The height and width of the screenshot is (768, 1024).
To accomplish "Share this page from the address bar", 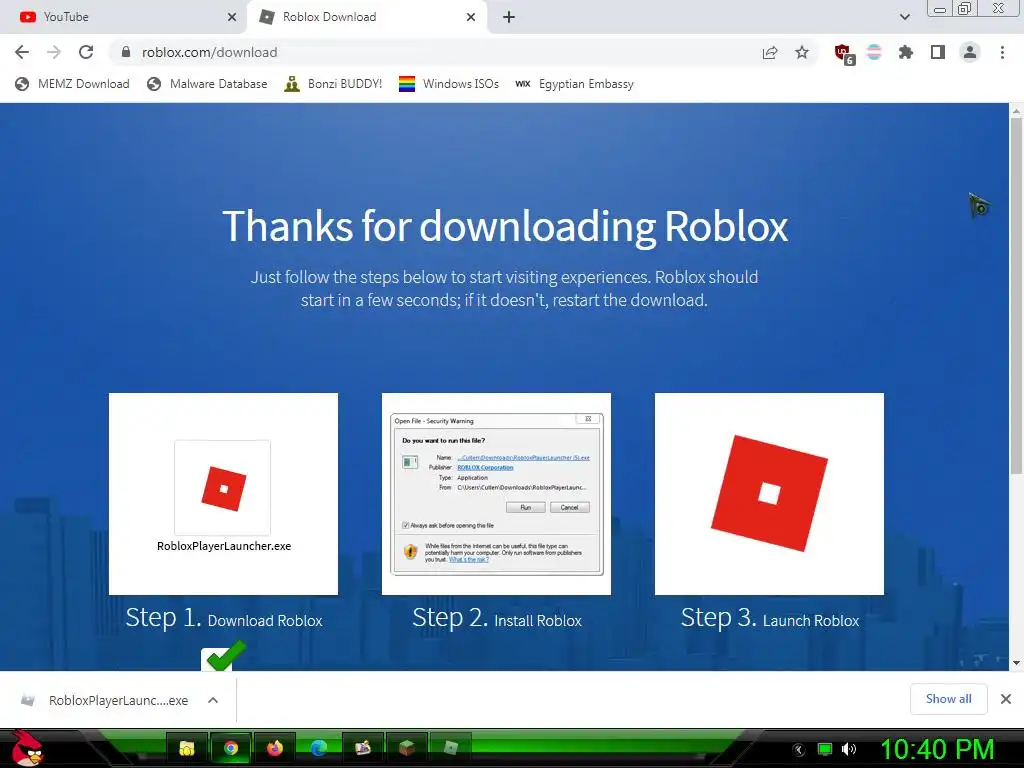I will point(770,52).
